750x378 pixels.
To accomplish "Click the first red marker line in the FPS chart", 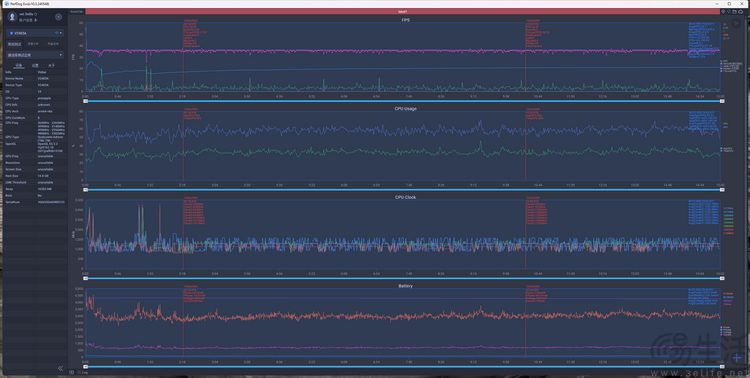I will [x=183, y=57].
